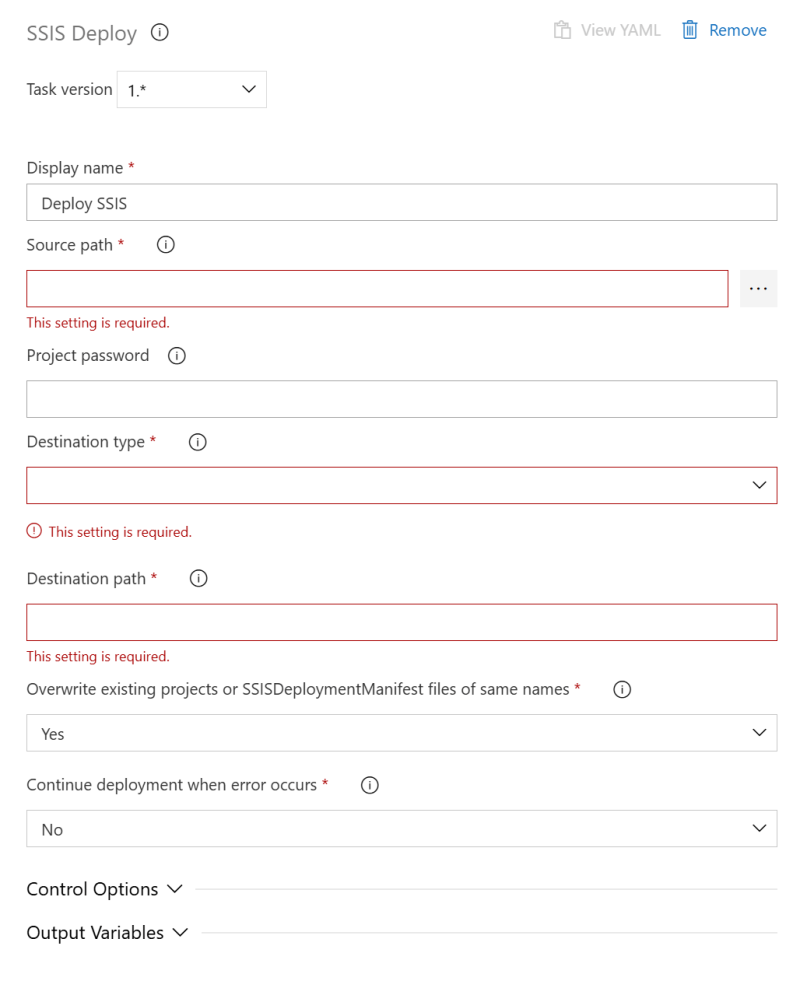Click the 'Display name' label
The height and width of the screenshot is (981, 800).
click(74, 168)
